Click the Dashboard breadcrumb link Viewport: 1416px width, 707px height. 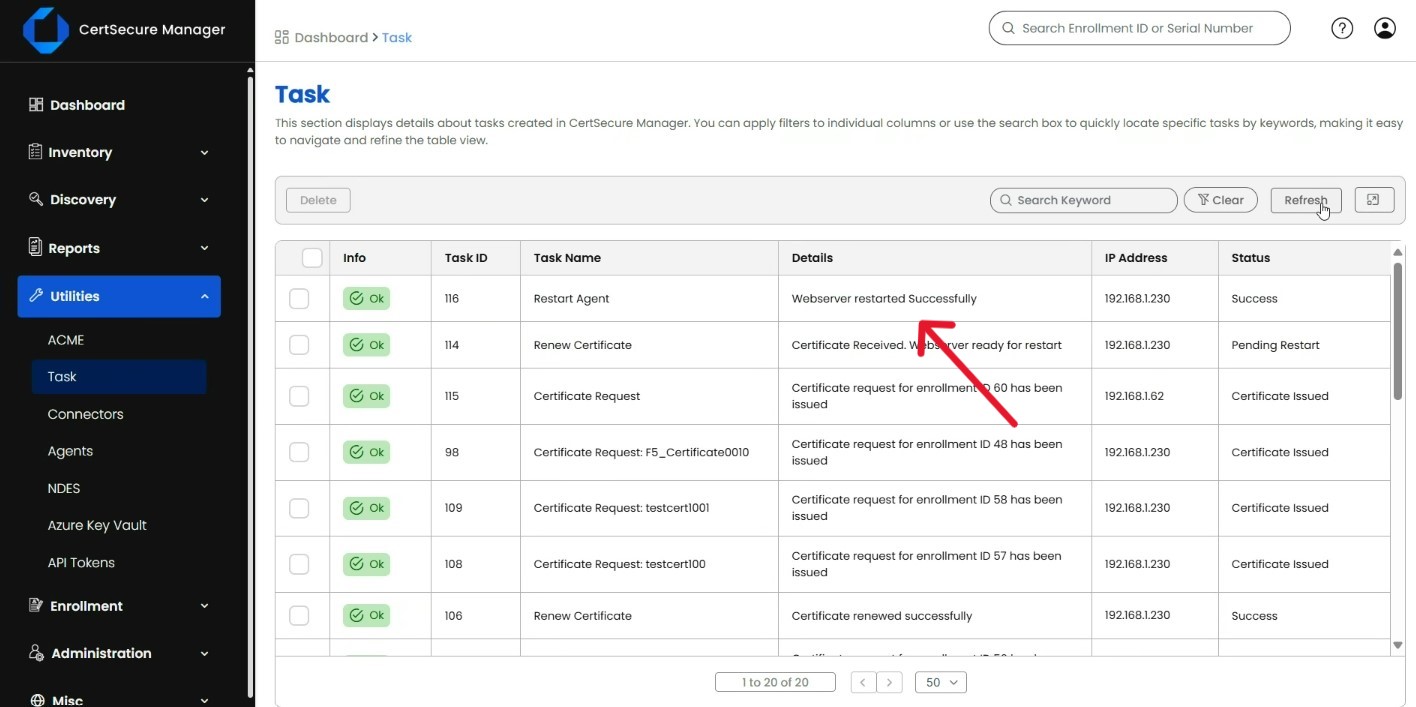(x=331, y=38)
